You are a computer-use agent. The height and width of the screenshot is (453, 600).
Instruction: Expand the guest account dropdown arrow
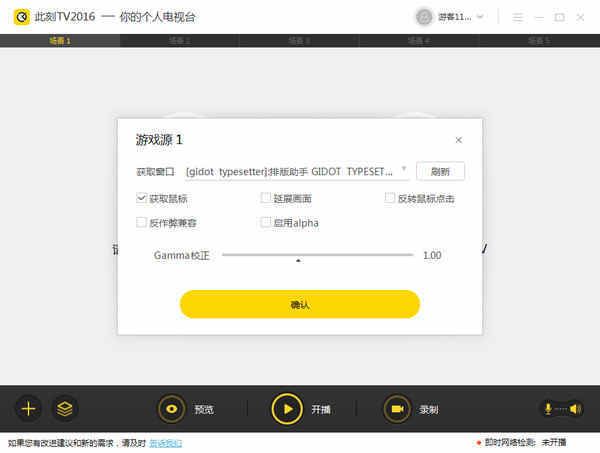[480, 17]
